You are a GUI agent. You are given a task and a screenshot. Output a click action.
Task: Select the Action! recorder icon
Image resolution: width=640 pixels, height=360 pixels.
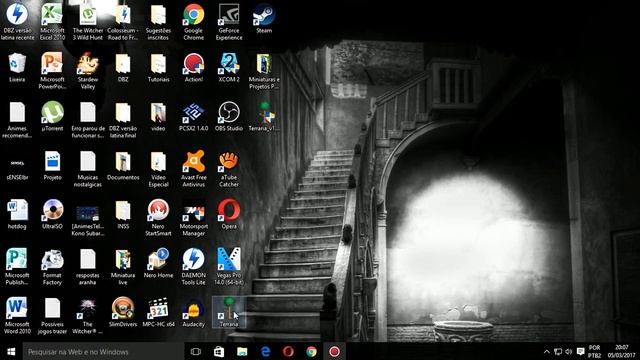click(x=193, y=68)
